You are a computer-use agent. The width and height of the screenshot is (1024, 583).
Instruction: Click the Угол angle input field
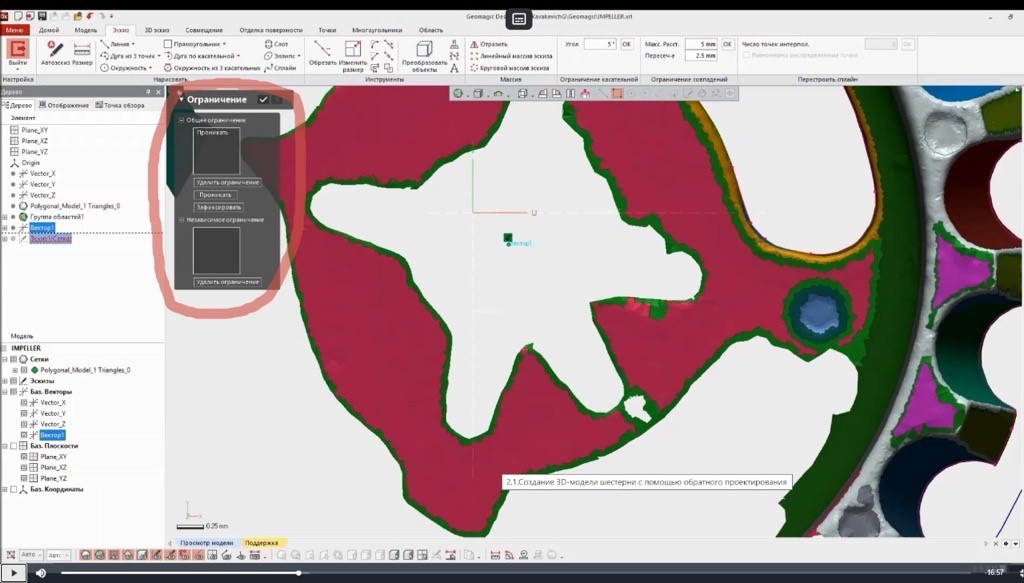pos(600,44)
